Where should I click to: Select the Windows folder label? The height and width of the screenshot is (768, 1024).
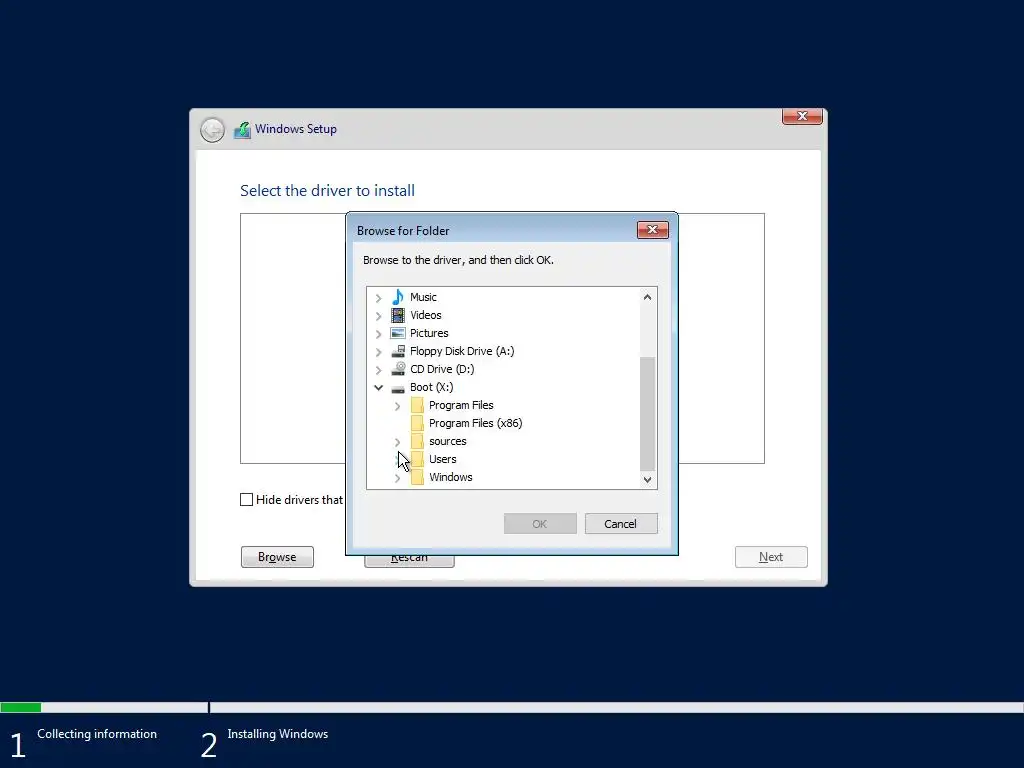click(451, 477)
